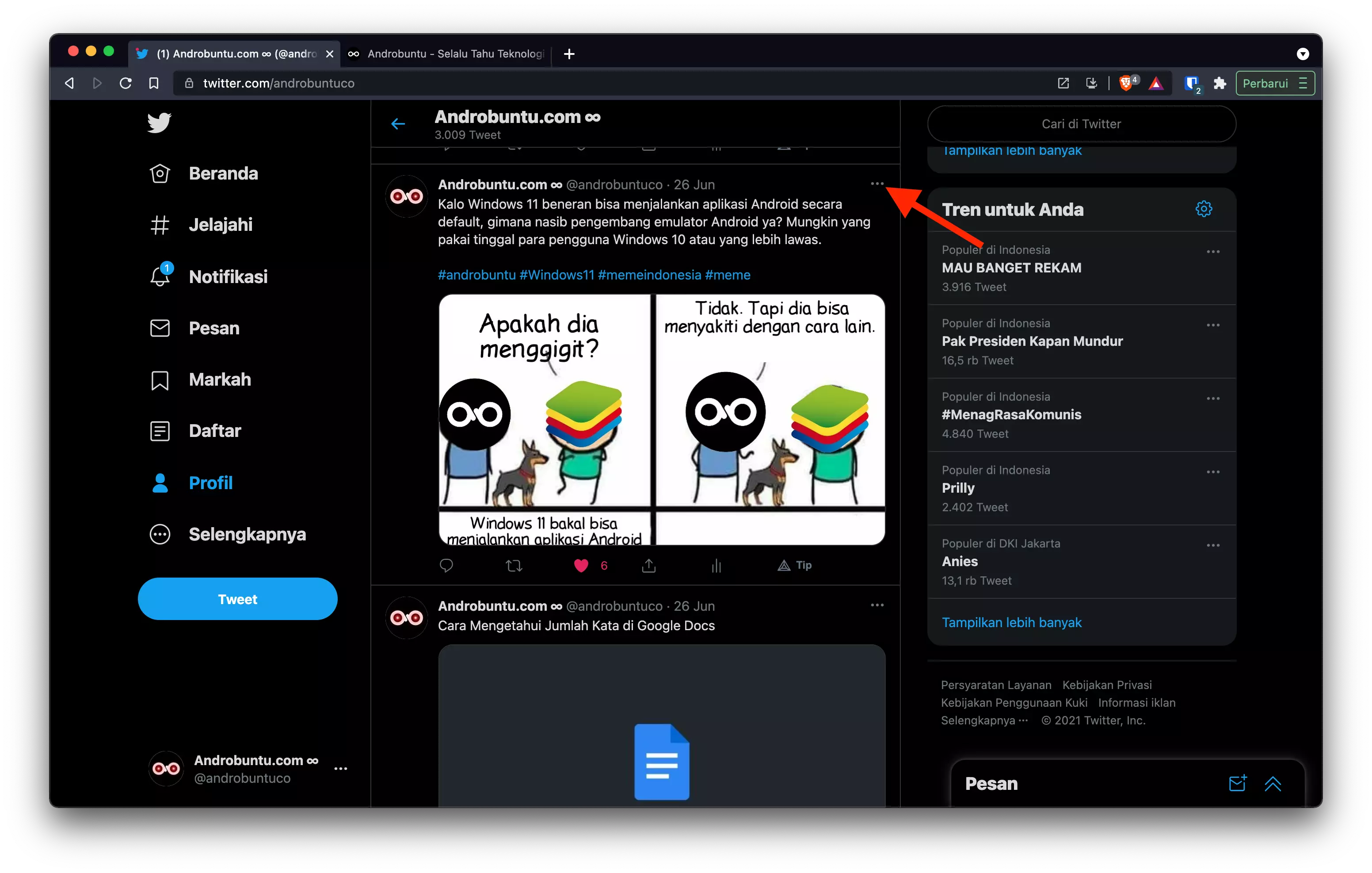Retweet the Windows 11 meme tweet
The height and width of the screenshot is (873, 1372).
[513, 565]
